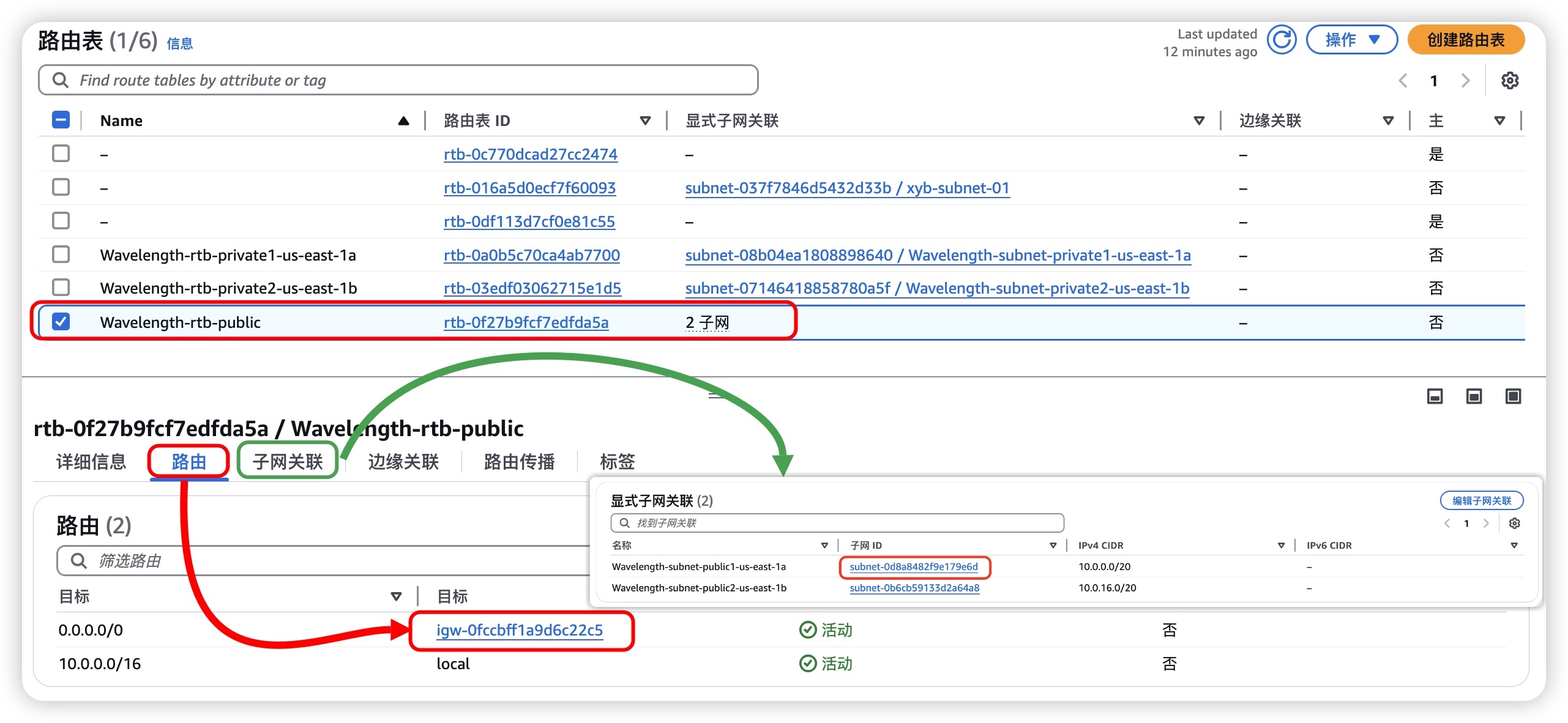Sort by Name column ascending arrow
The width and height of the screenshot is (1568, 723).
(403, 120)
